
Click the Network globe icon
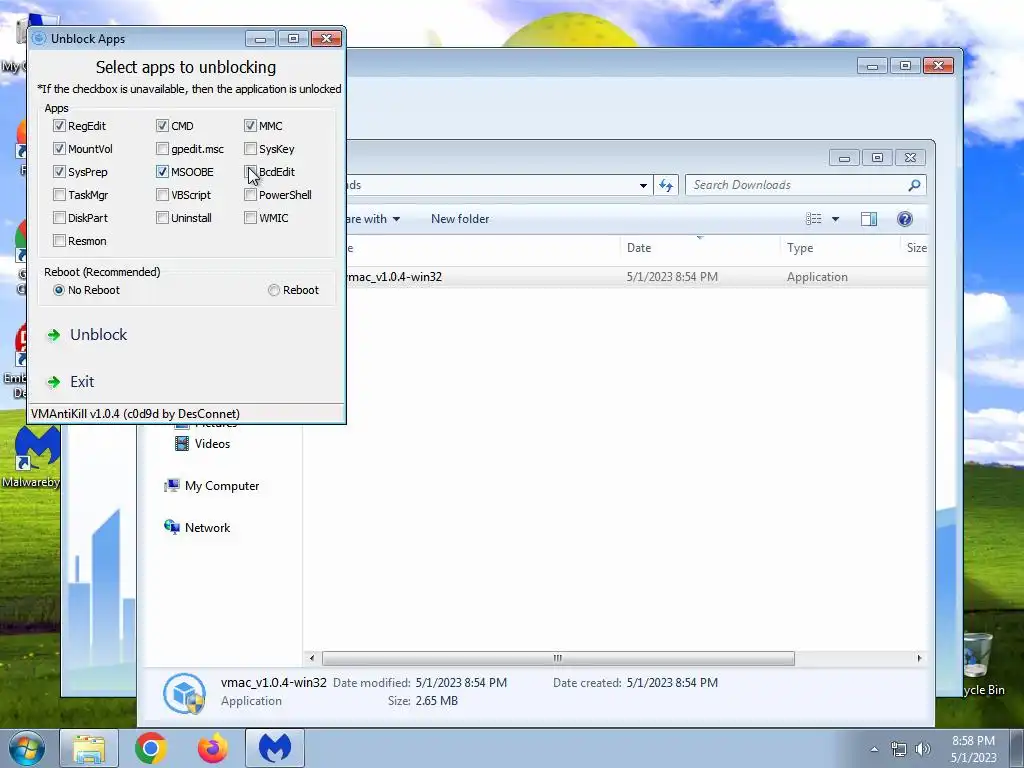tap(172, 527)
